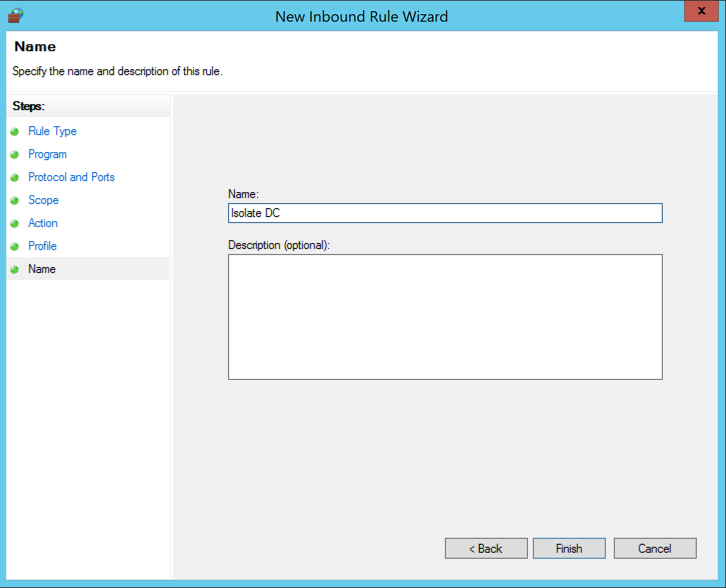Go to the Rule Type step
The width and height of the screenshot is (726, 588).
pos(52,131)
